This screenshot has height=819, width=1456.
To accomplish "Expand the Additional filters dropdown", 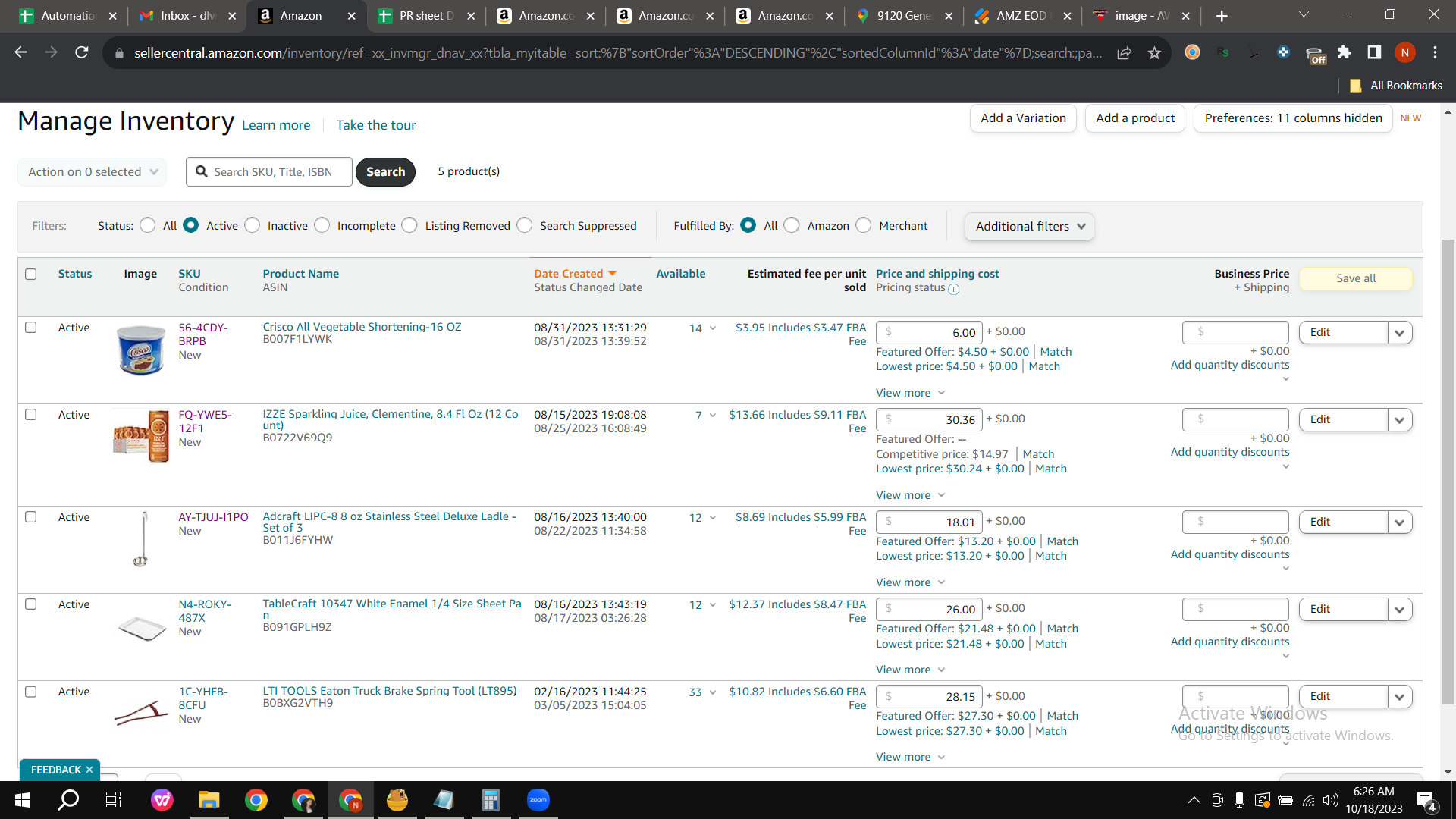I will point(1029,226).
